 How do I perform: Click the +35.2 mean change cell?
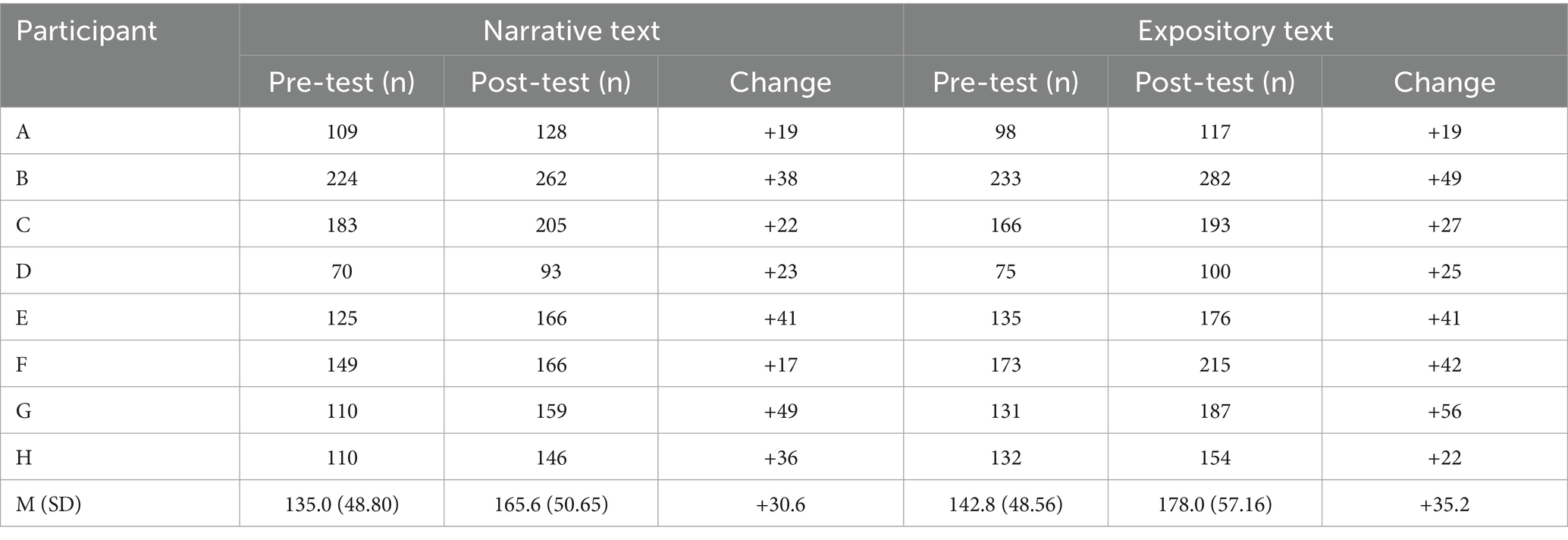[x=1444, y=504]
